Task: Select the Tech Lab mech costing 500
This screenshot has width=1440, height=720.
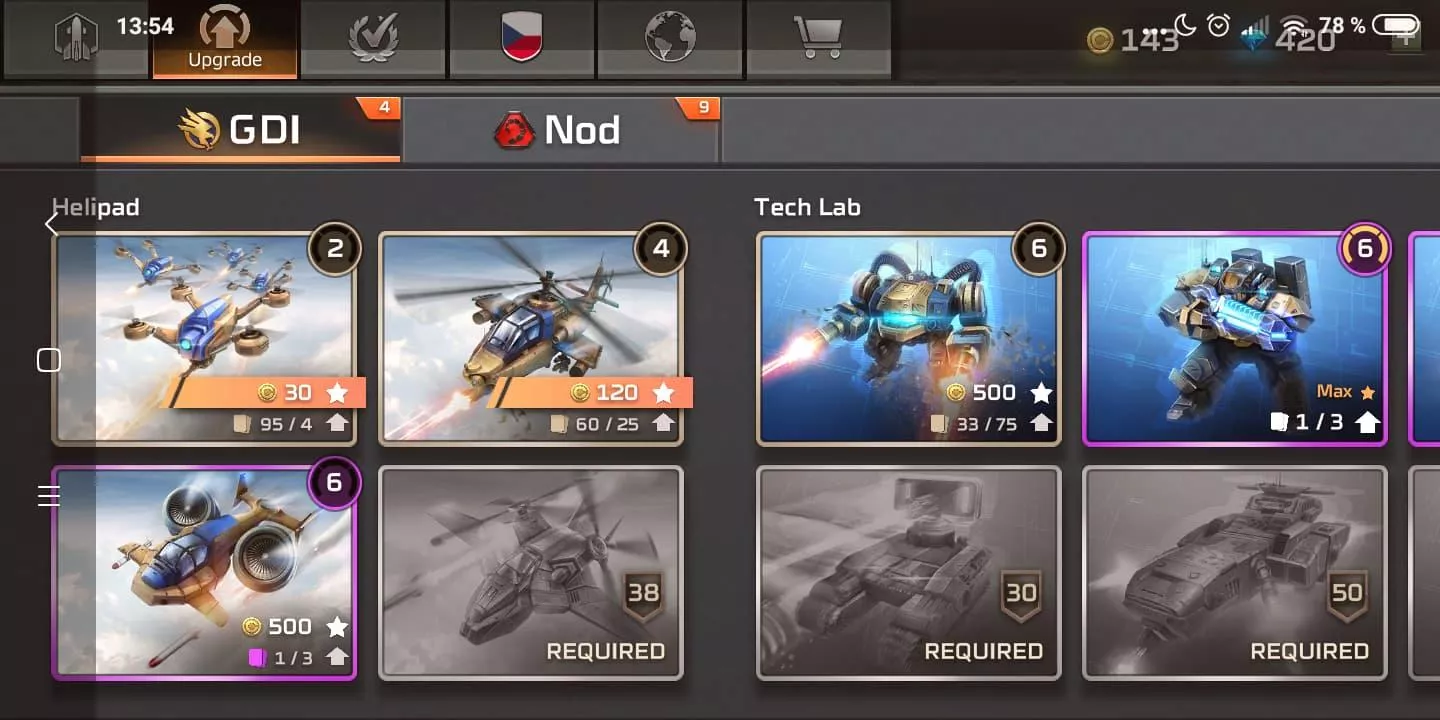Action: (x=909, y=338)
